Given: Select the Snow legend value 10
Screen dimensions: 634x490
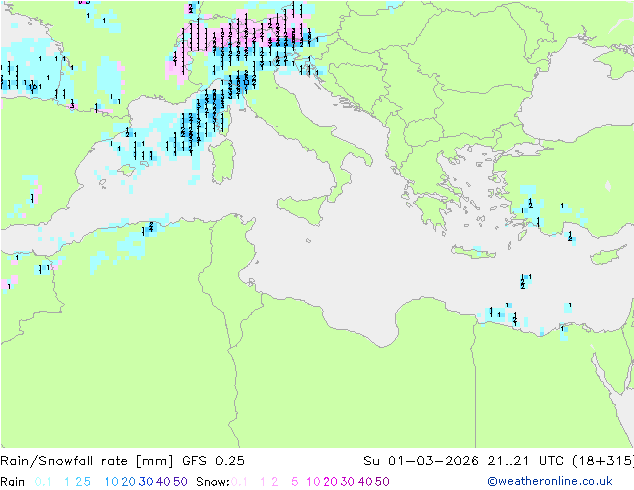Looking at the screenshot, I should click(313, 482).
